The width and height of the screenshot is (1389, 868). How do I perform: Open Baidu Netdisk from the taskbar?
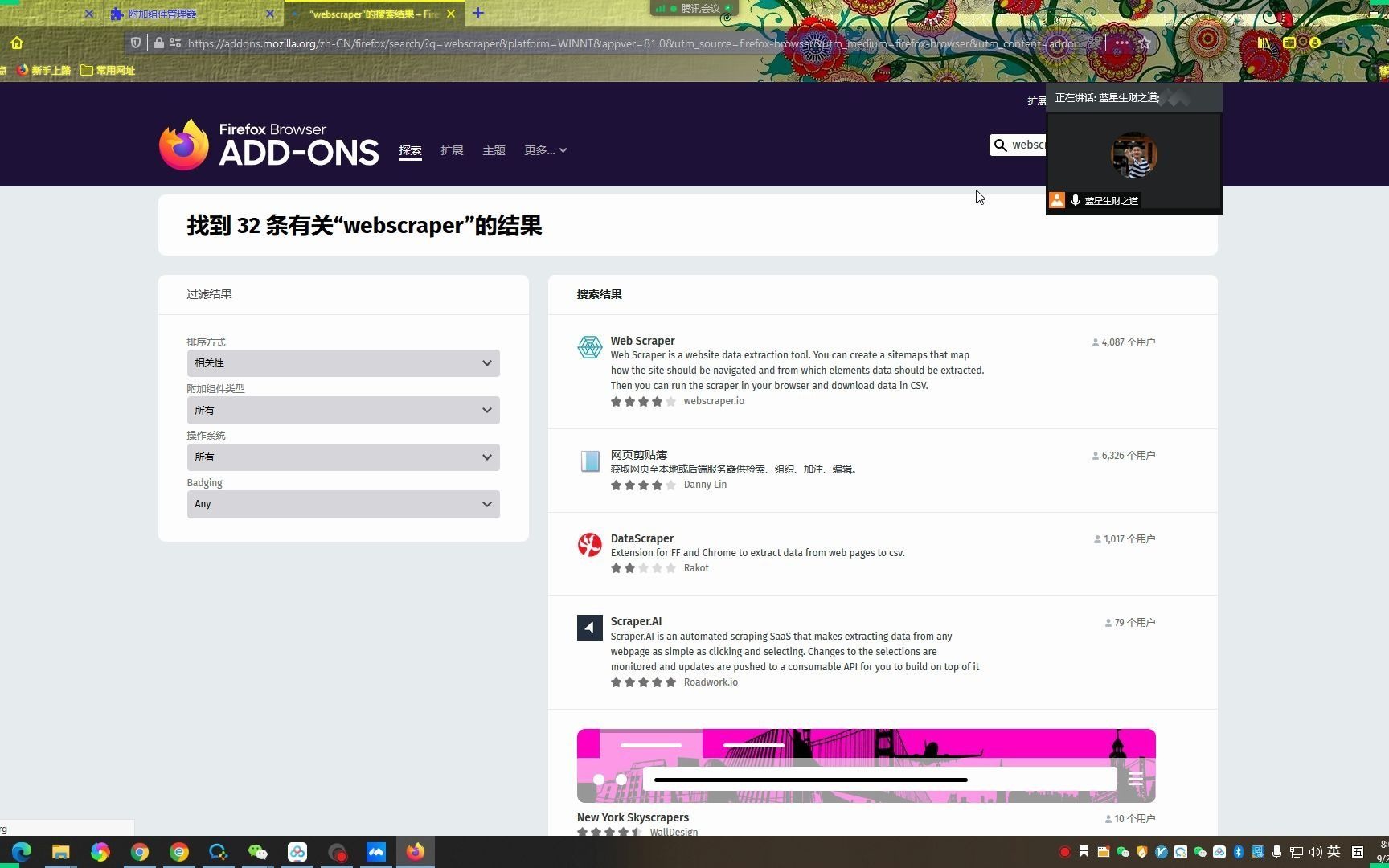point(297,852)
